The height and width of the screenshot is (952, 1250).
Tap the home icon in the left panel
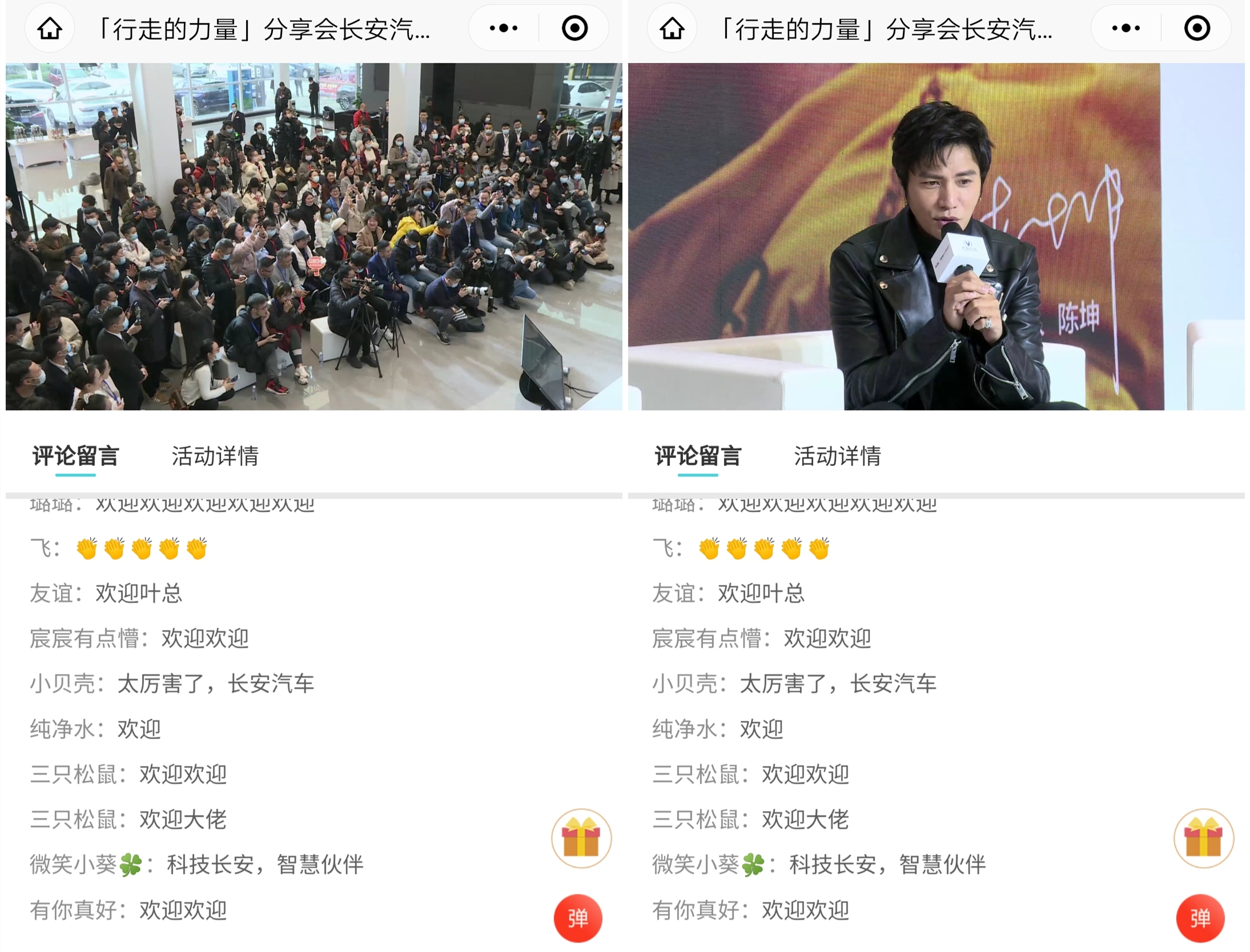50,28
